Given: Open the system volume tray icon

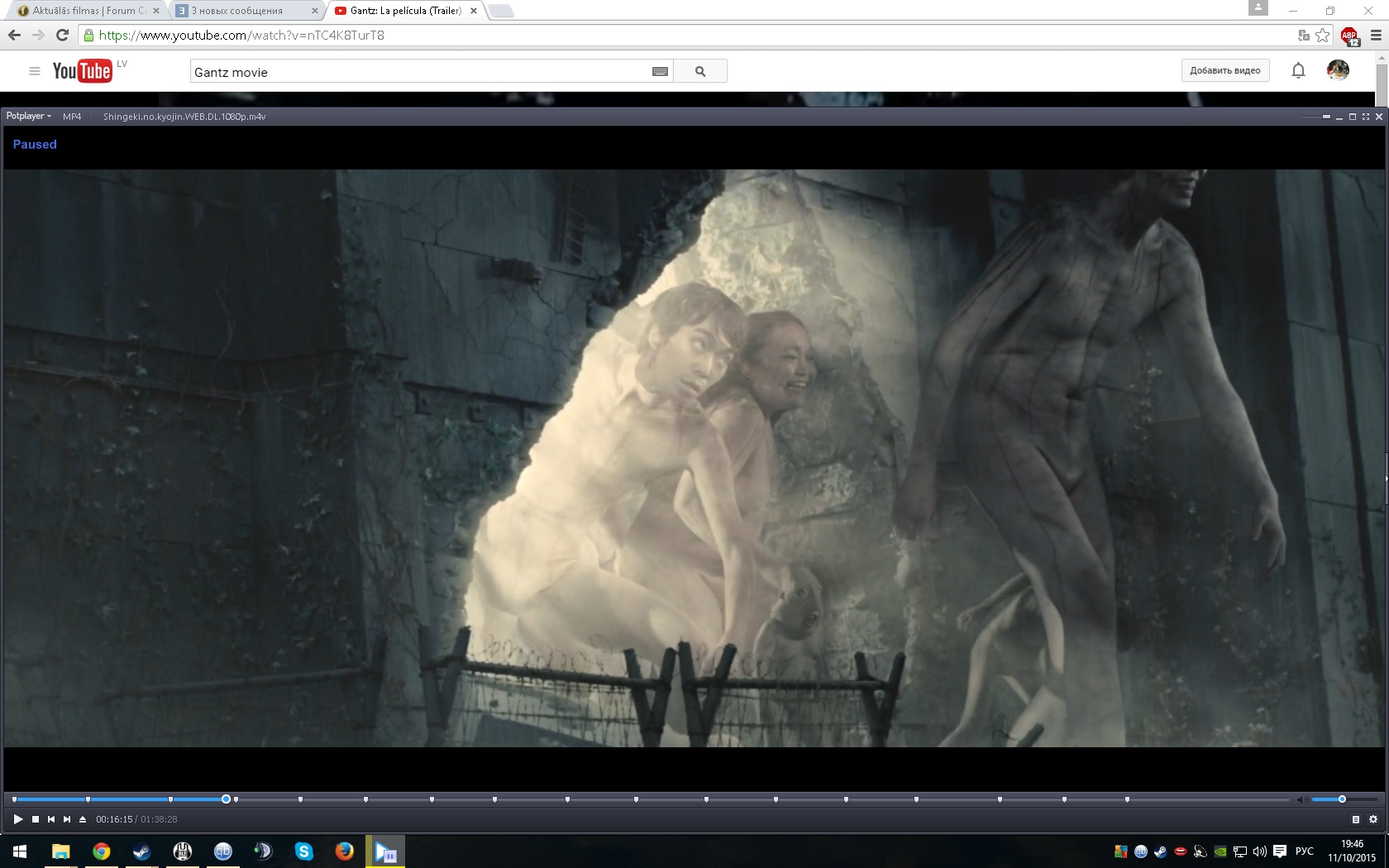Looking at the screenshot, I should pyautogui.click(x=1259, y=851).
